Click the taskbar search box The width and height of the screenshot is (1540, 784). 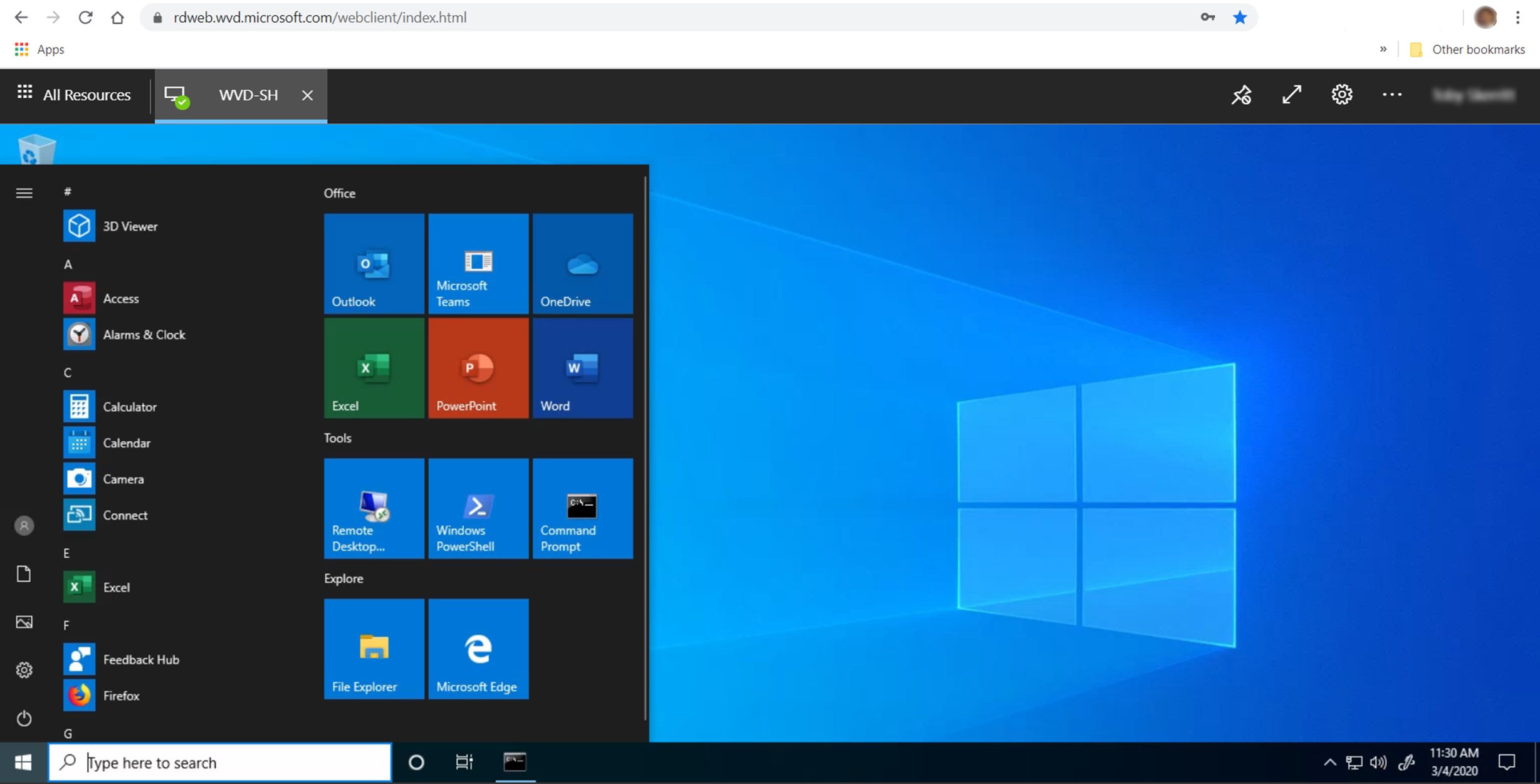[x=219, y=763]
